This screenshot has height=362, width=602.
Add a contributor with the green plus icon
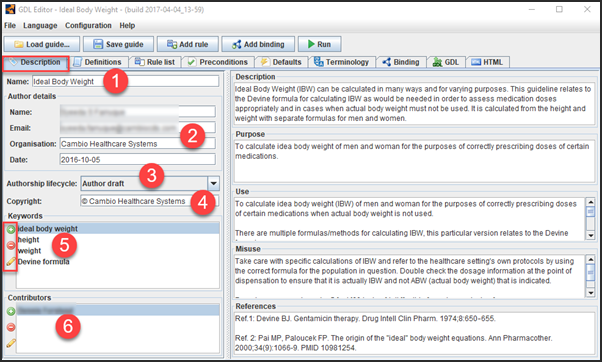11,311
